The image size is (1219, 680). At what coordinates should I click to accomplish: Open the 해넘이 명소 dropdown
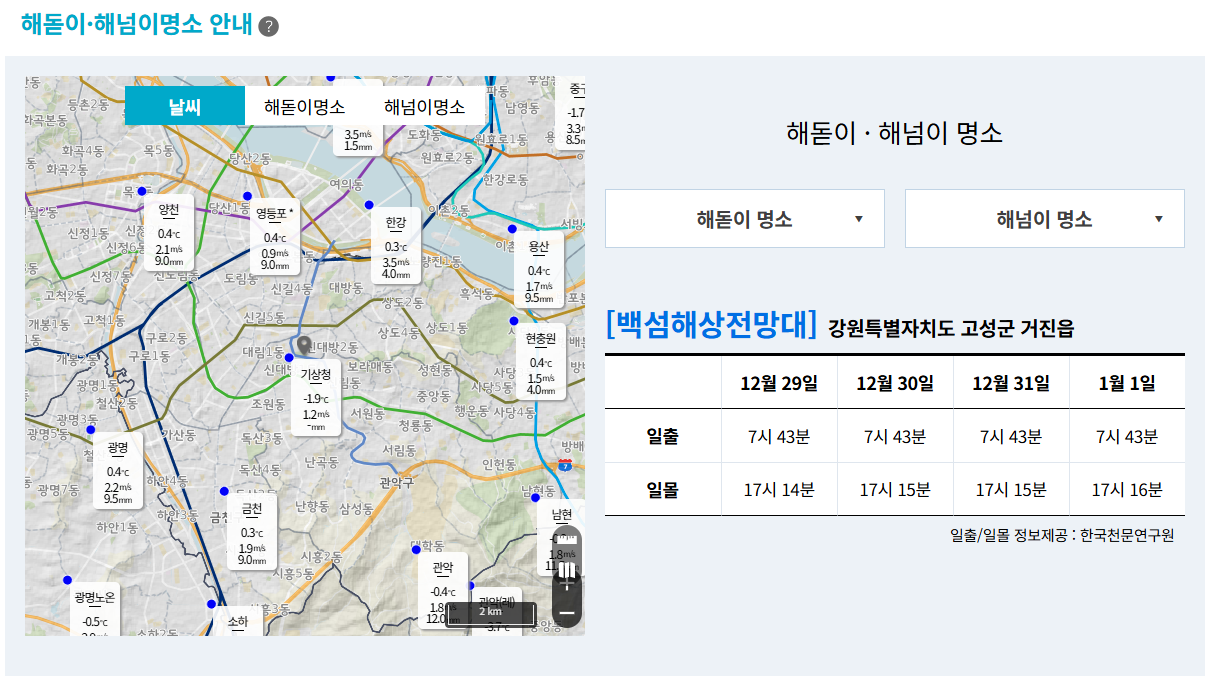(1044, 218)
